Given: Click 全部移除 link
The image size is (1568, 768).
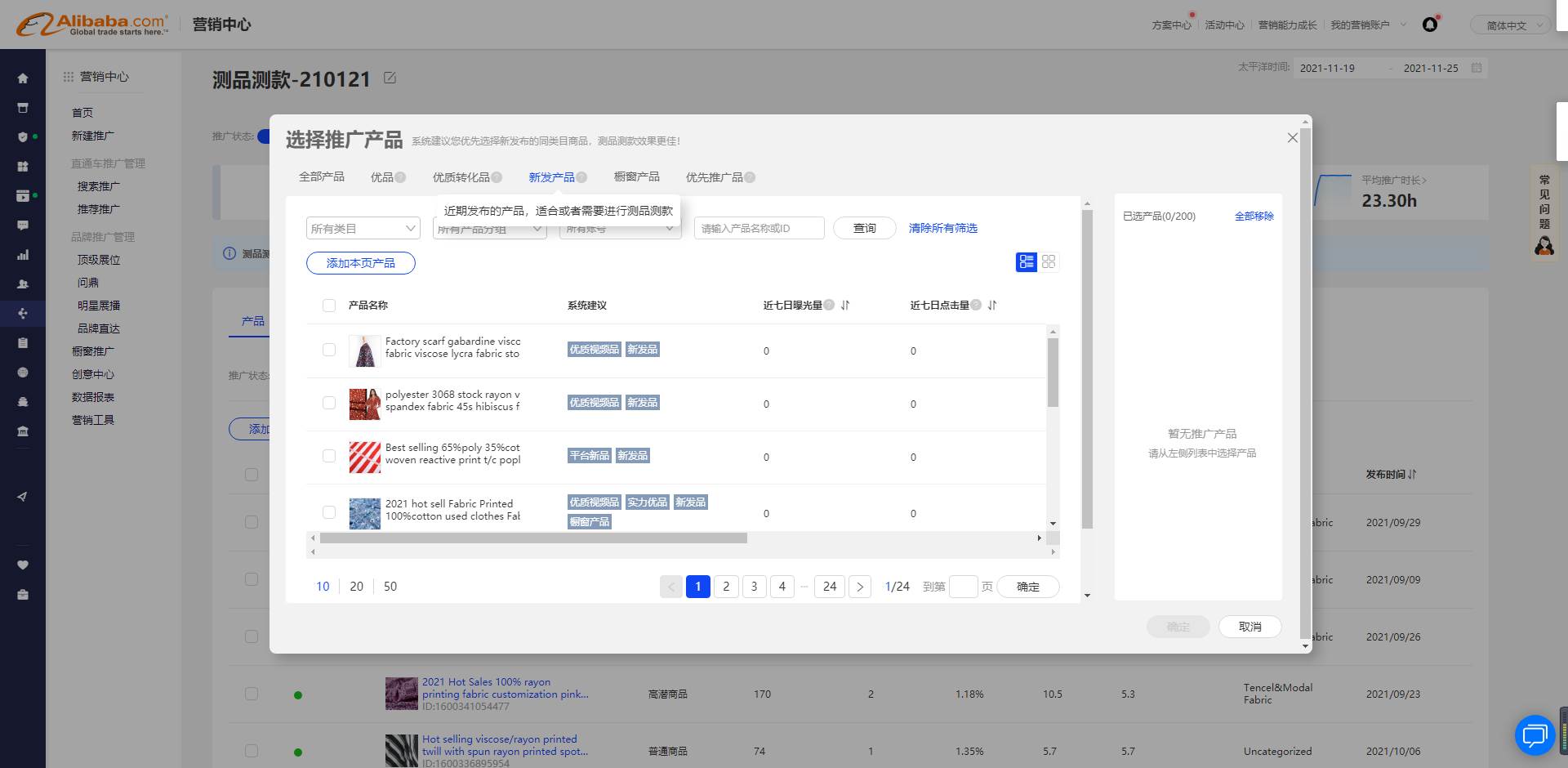Looking at the screenshot, I should coord(1254,217).
